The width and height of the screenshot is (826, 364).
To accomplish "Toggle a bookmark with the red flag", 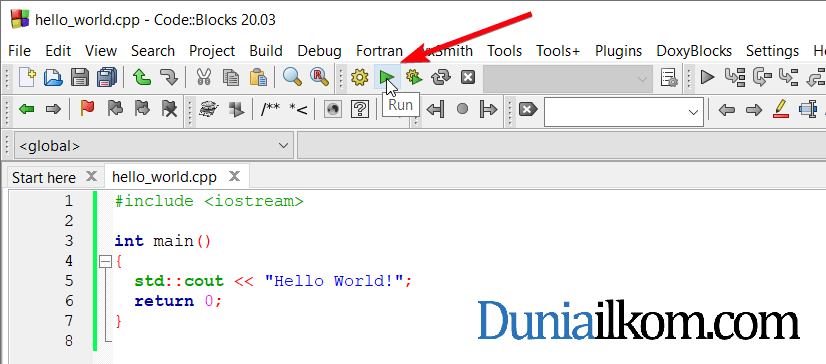I will pos(87,109).
